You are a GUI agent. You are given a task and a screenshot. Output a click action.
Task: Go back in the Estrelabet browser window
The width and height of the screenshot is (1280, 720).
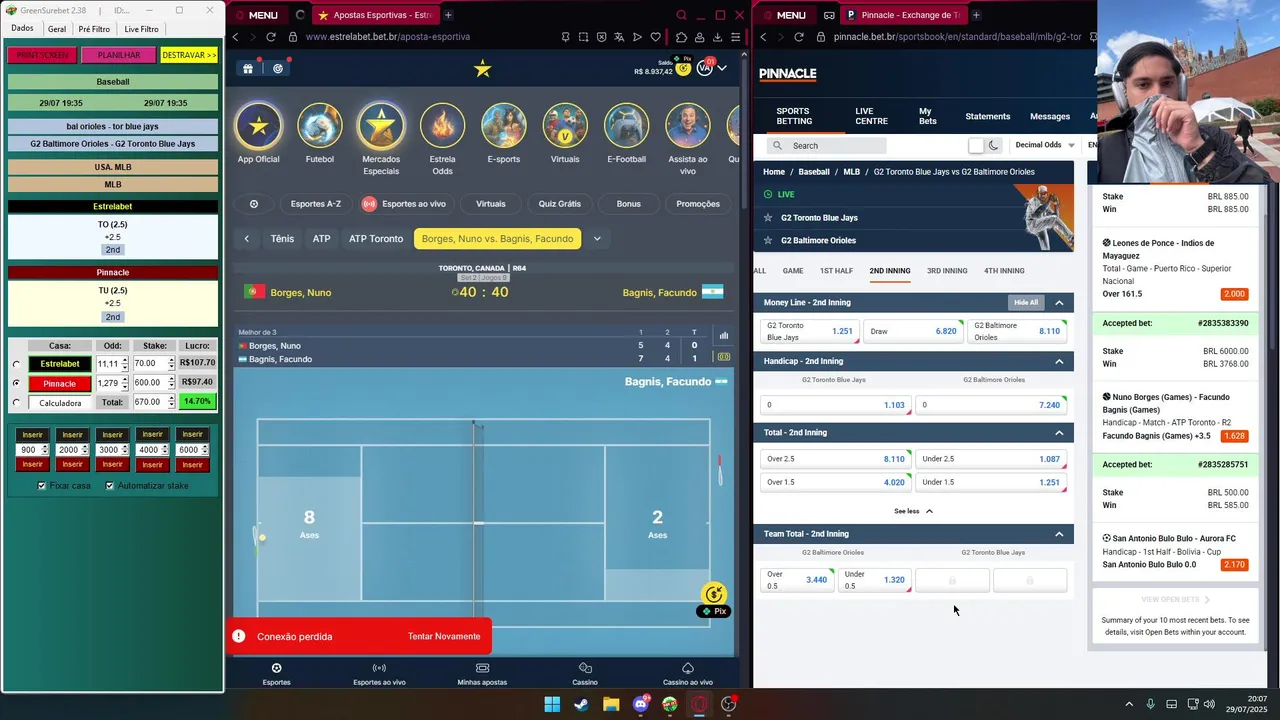point(236,37)
